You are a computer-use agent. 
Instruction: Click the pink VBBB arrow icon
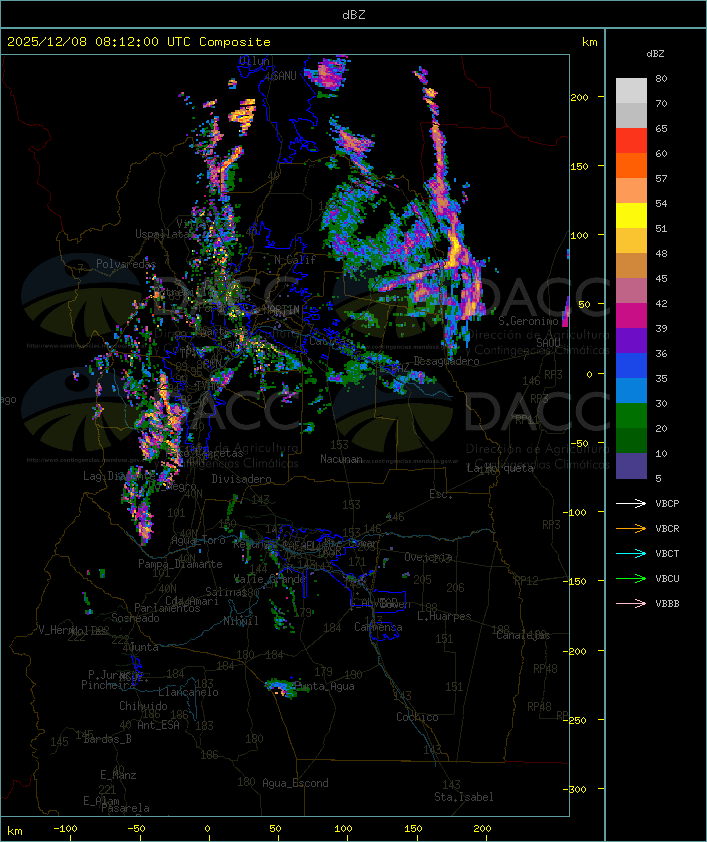pos(631,604)
